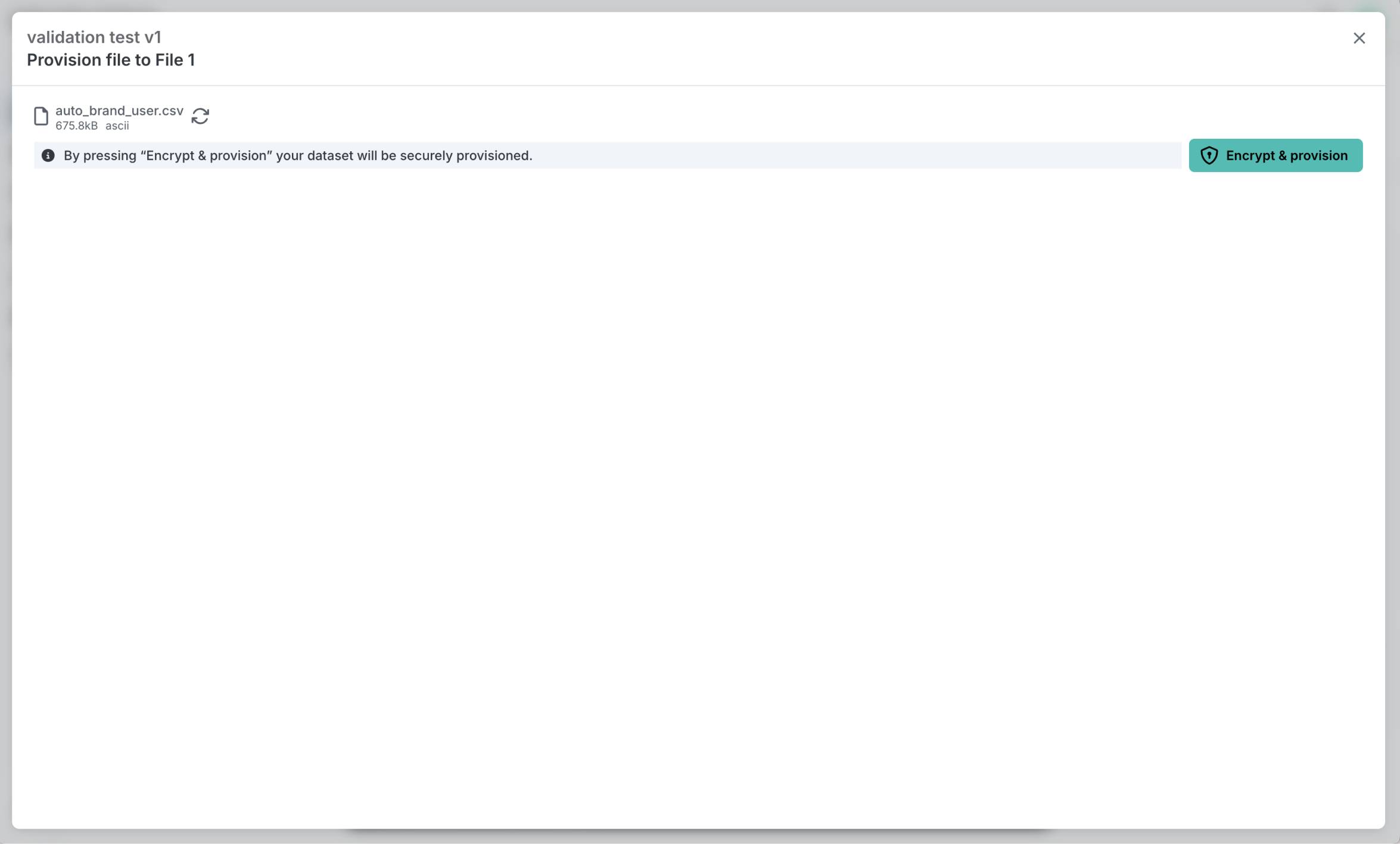Click the reload file icon beside auto_brand_user.csv
This screenshot has height=844, width=1400.
pos(200,116)
